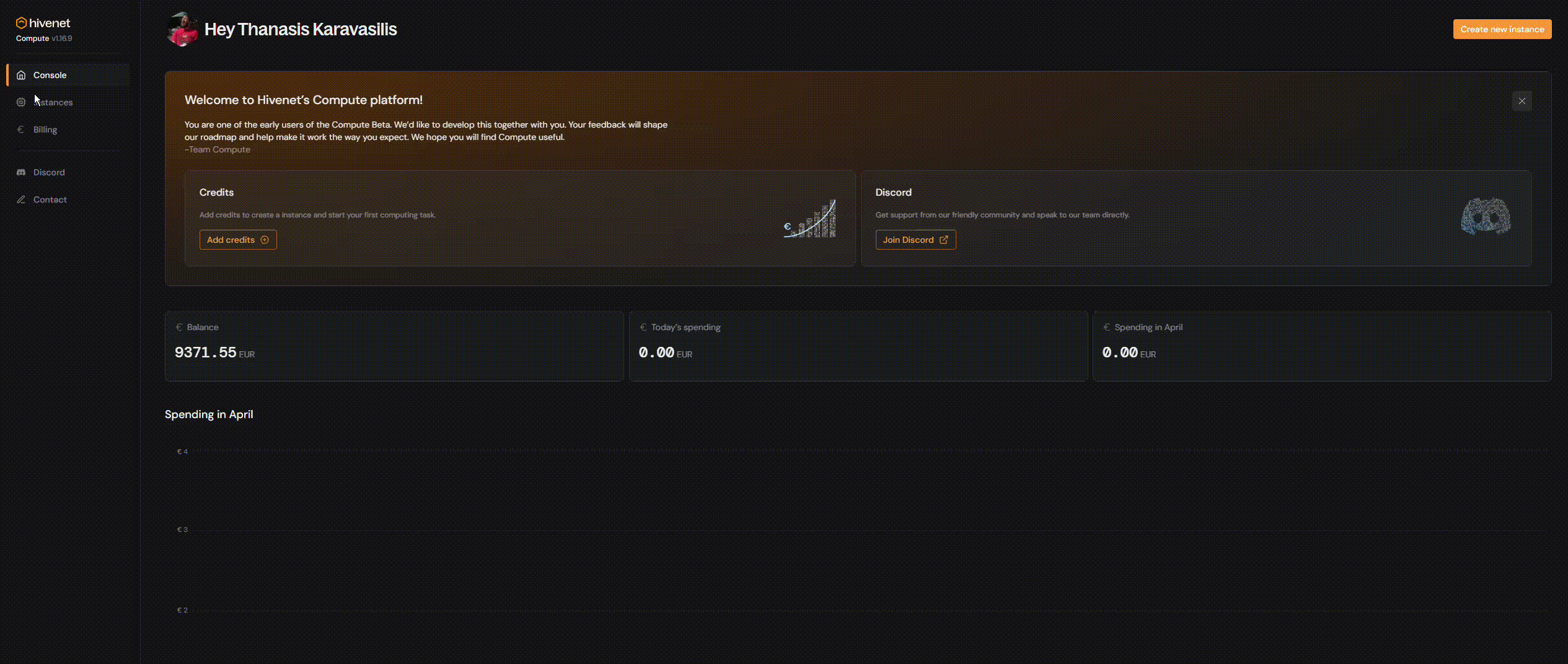Open the Contact page

tap(50, 199)
